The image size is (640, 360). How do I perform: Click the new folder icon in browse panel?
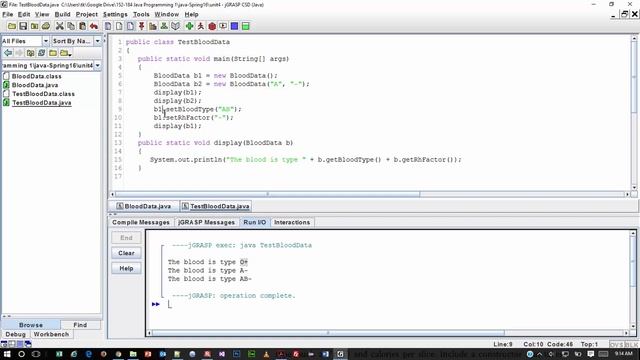[53, 53]
